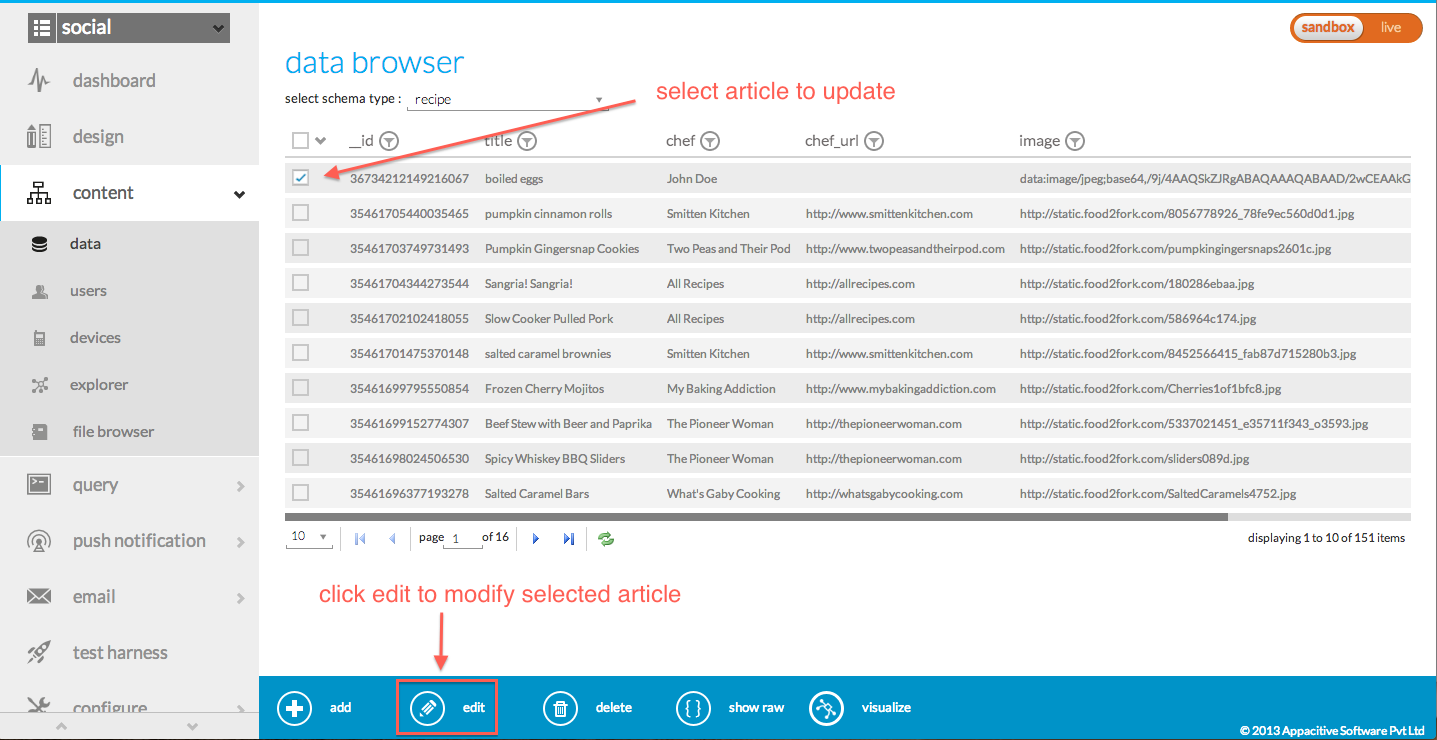Click the add record plus icon

click(x=294, y=708)
